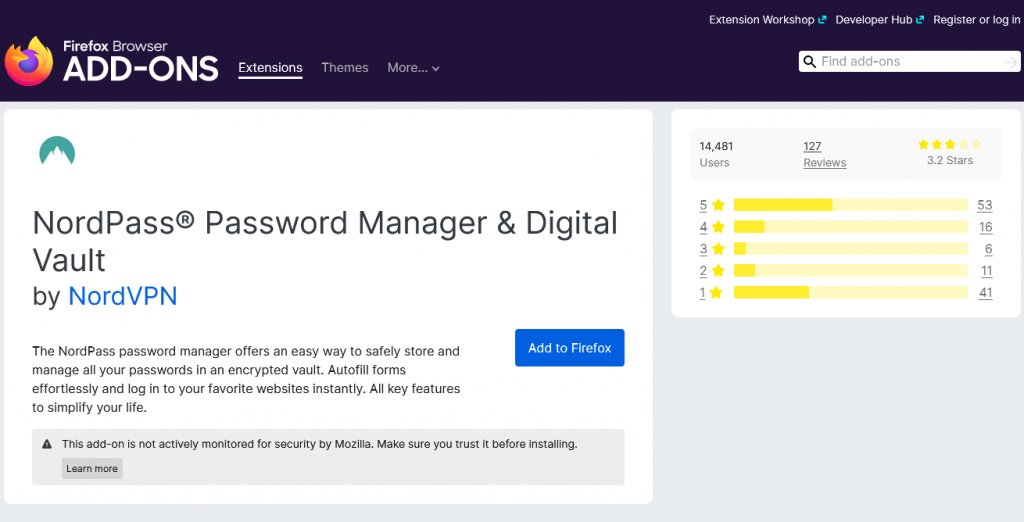1024x522 pixels.
Task: Click the Firefox Browser ADD-ONS title
Action: [x=140, y=61]
